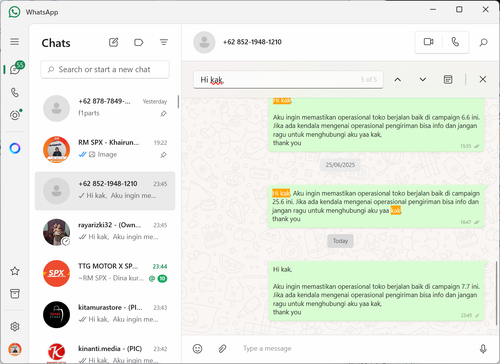Open Starred messages icon
This screenshot has width=500, height=364.
click(x=15, y=271)
